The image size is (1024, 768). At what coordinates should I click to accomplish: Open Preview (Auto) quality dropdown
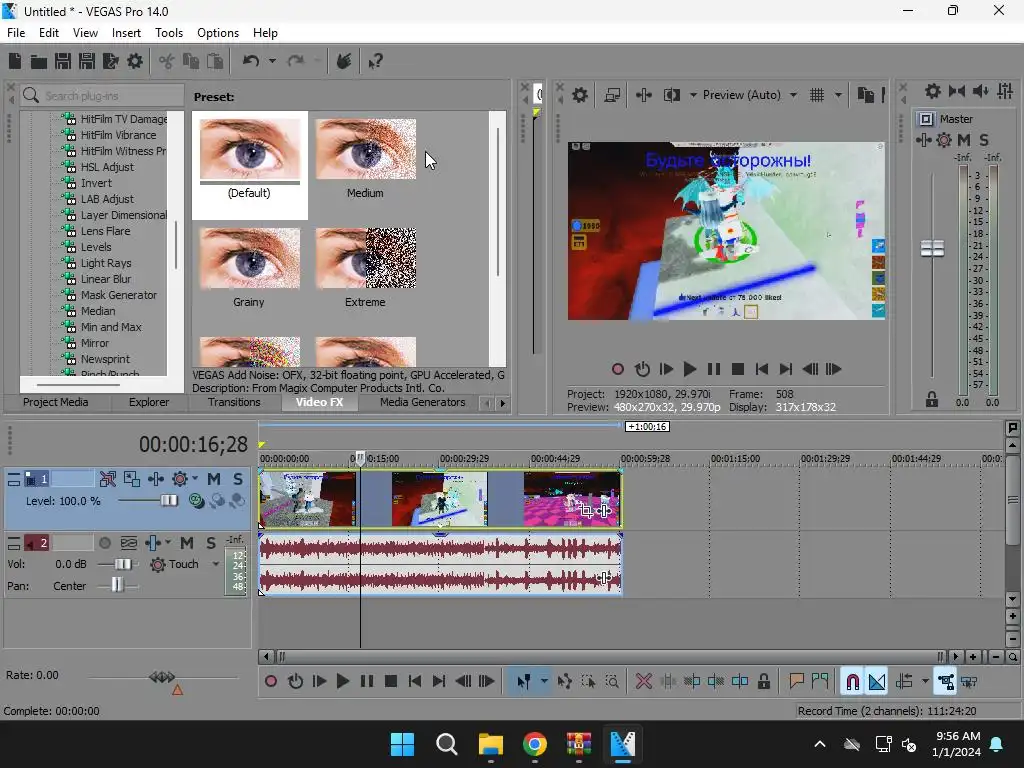(x=793, y=95)
